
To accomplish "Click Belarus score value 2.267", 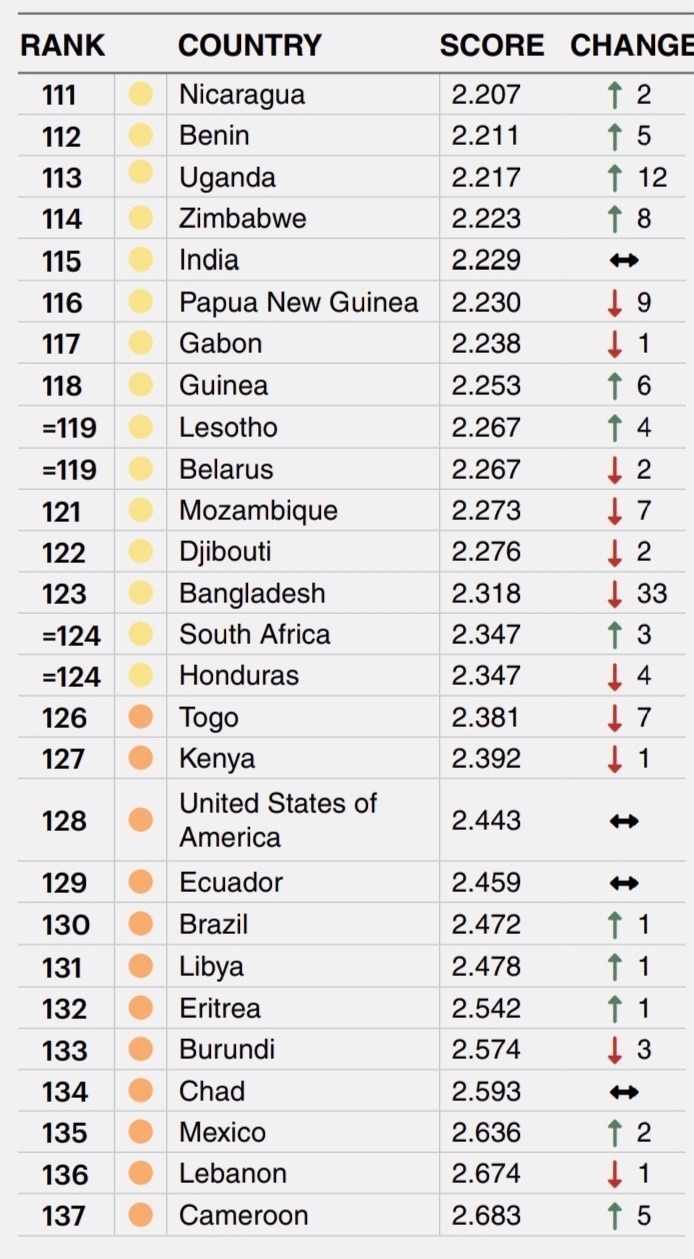I will pyautogui.click(x=486, y=469).
